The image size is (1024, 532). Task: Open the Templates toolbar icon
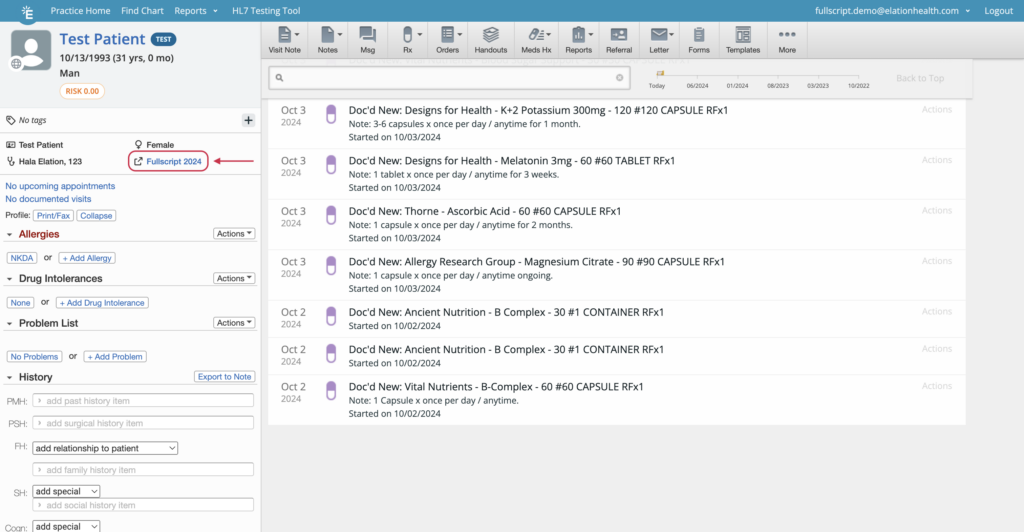point(743,39)
